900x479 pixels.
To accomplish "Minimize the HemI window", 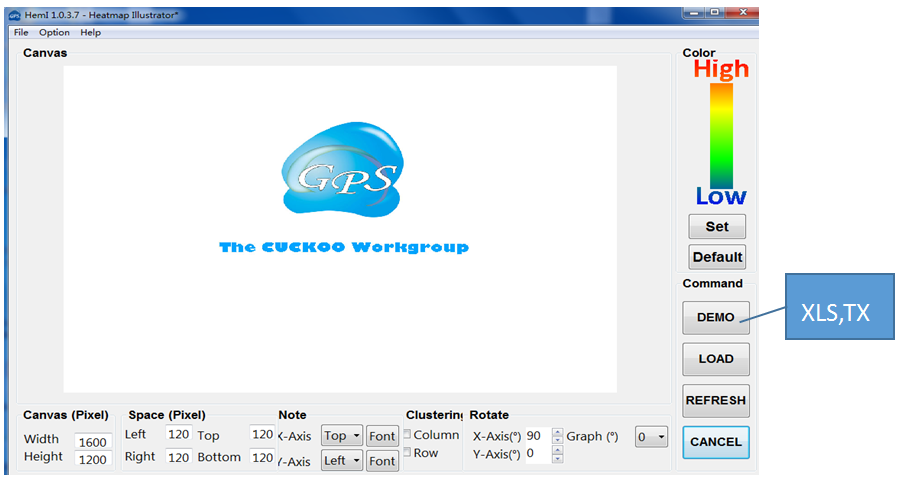I will coord(694,13).
